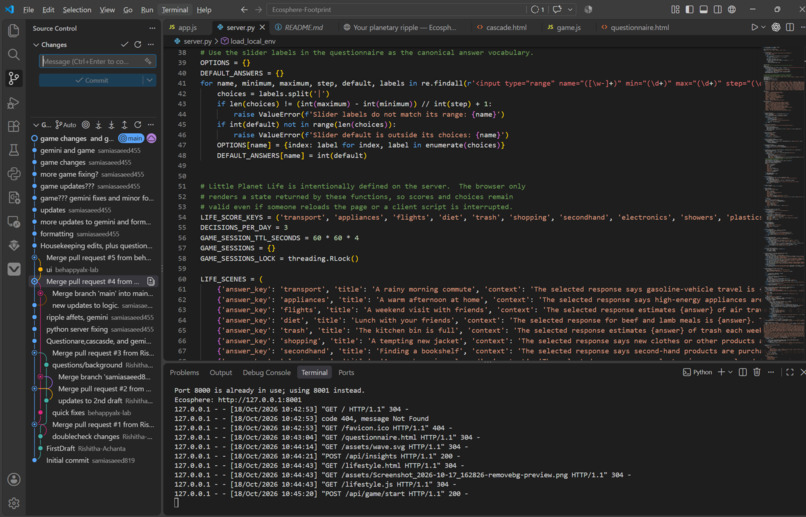This screenshot has width=806, height=517.
Task: Select the 'Initial commit' graph entry
Action: pos(92,460)
